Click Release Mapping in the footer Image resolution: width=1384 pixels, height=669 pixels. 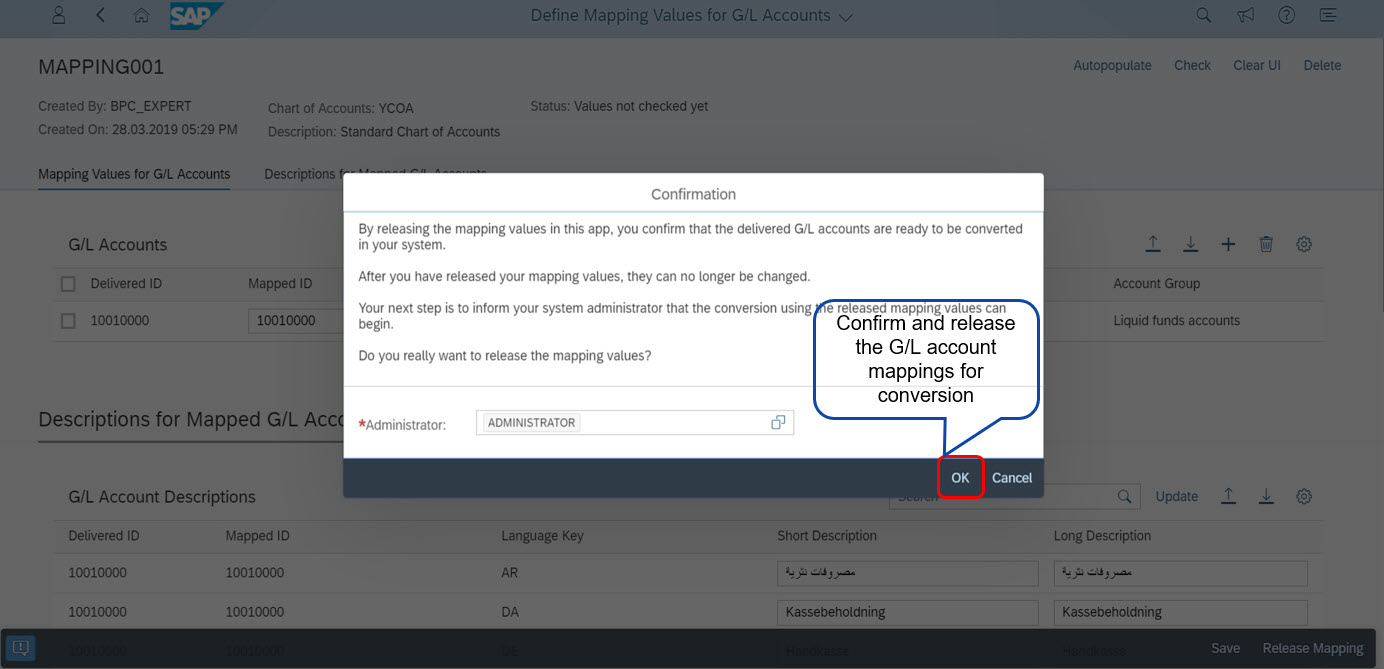[1313, 648]
